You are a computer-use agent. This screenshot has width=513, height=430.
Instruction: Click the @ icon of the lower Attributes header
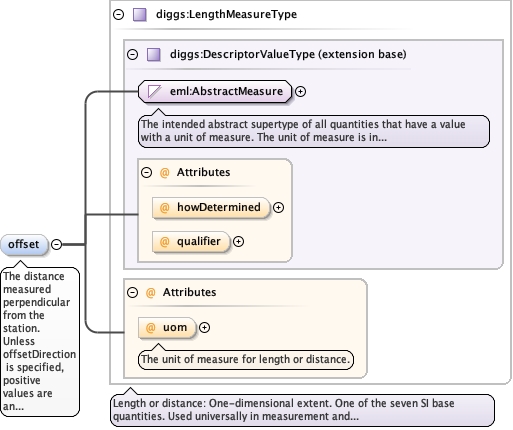tap(151, 293)
